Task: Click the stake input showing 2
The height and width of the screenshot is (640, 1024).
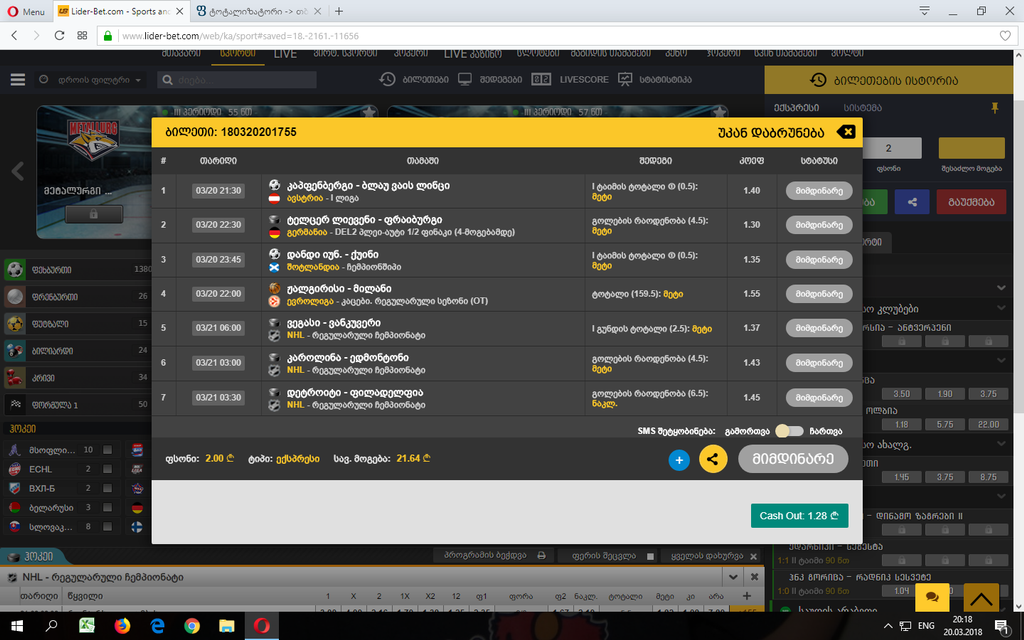Action: [x=889, y=148]
